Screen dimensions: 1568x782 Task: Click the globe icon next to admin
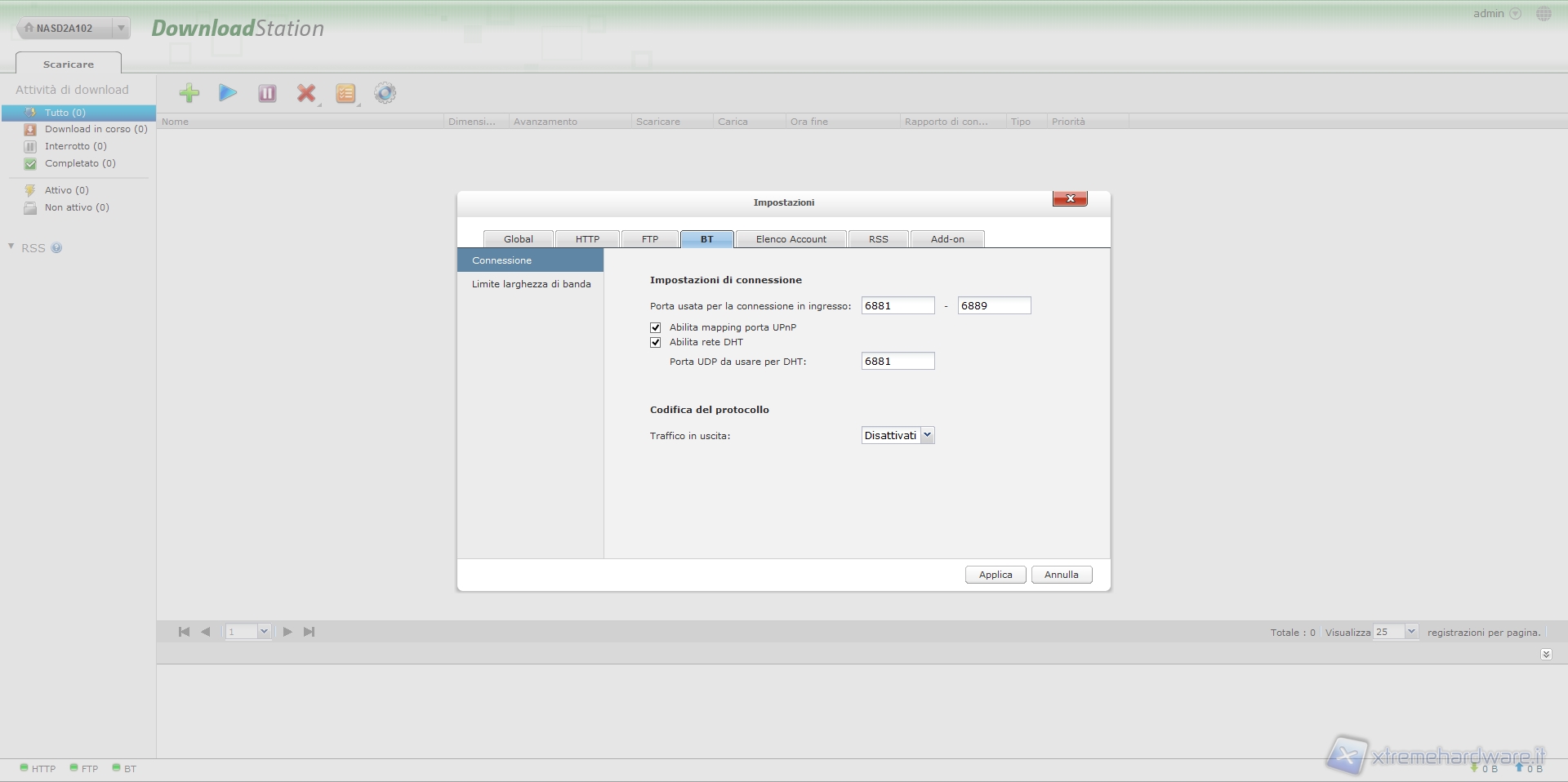tap(1543, 14)
